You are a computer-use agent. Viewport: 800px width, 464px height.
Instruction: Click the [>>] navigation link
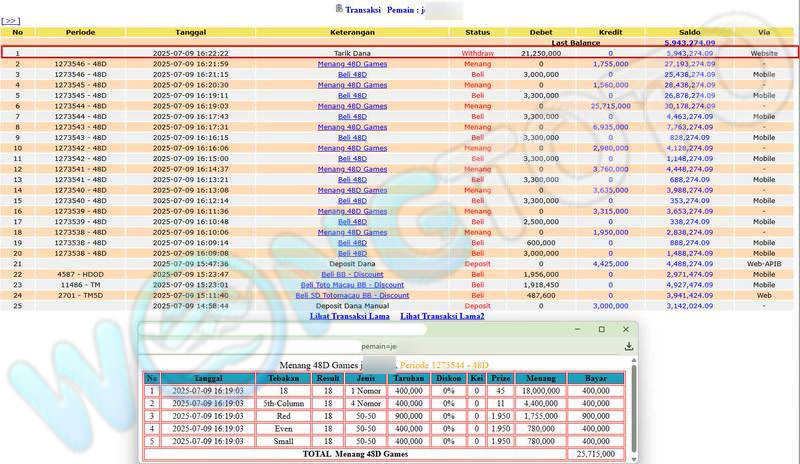pos(18,19)
